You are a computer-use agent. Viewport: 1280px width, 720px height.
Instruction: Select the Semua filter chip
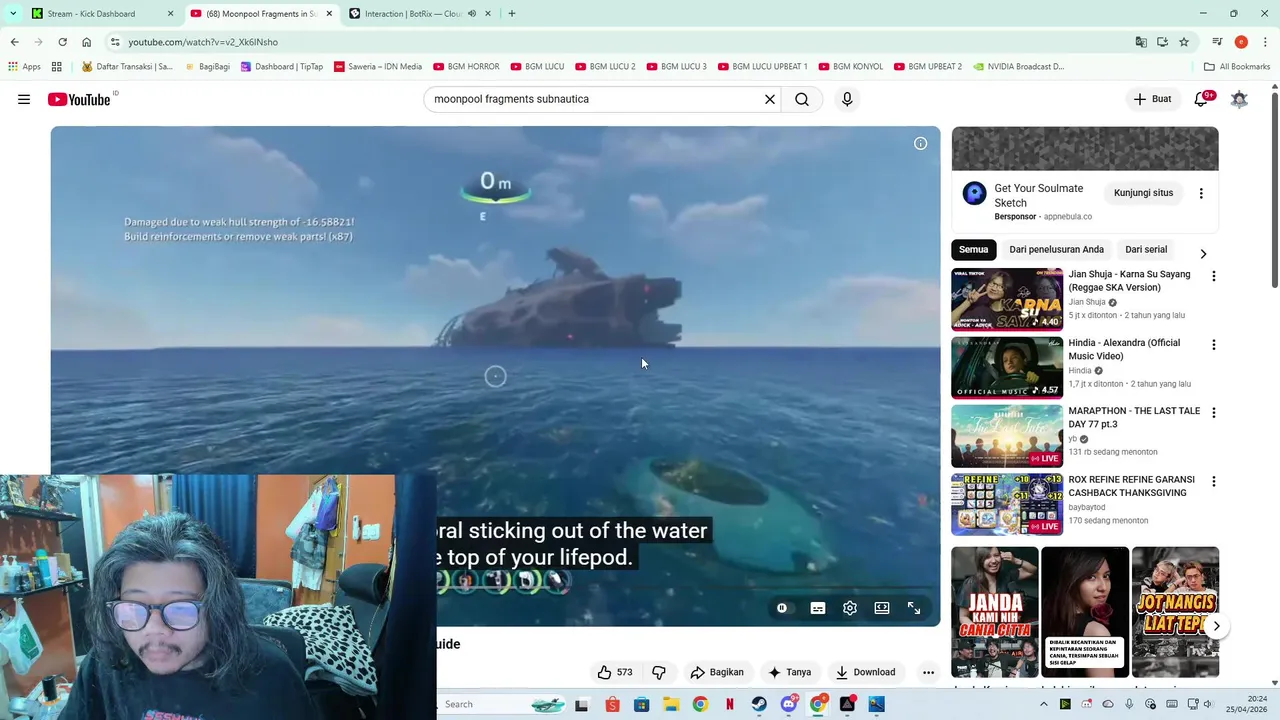[x=973, y=250]
